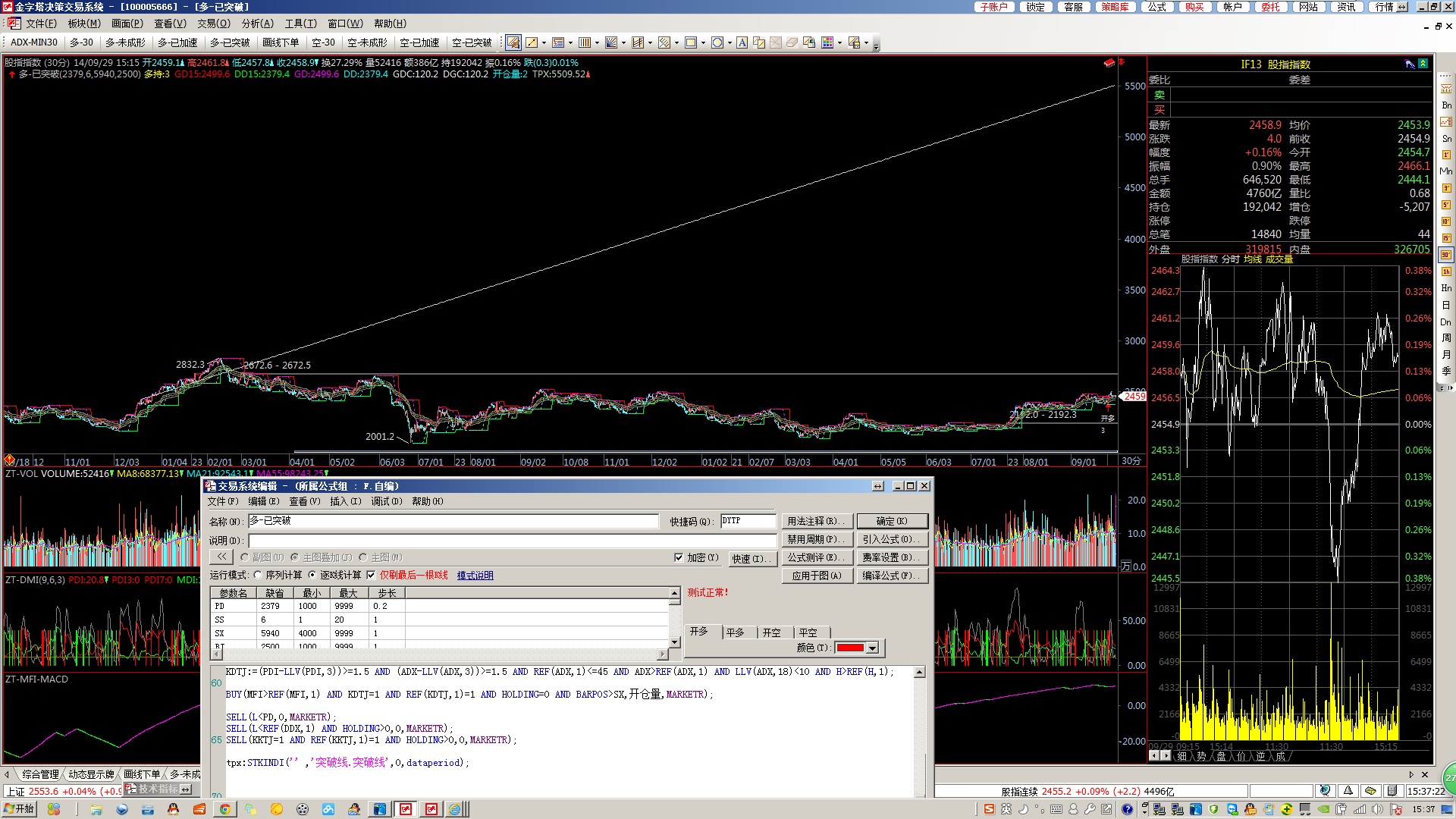Click the Windows Start button
The image size is (1456, 819).
point(20,809)
